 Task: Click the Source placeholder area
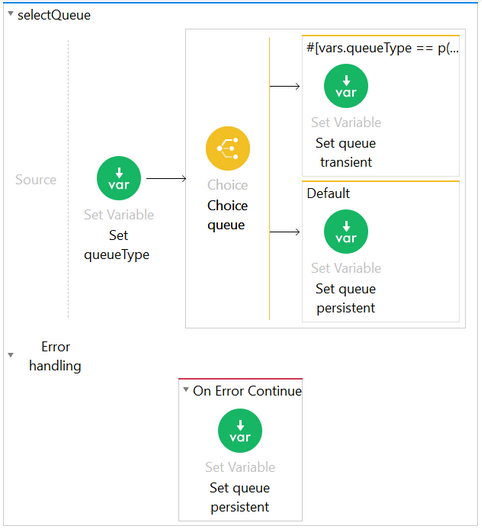(x=36, y=179)
